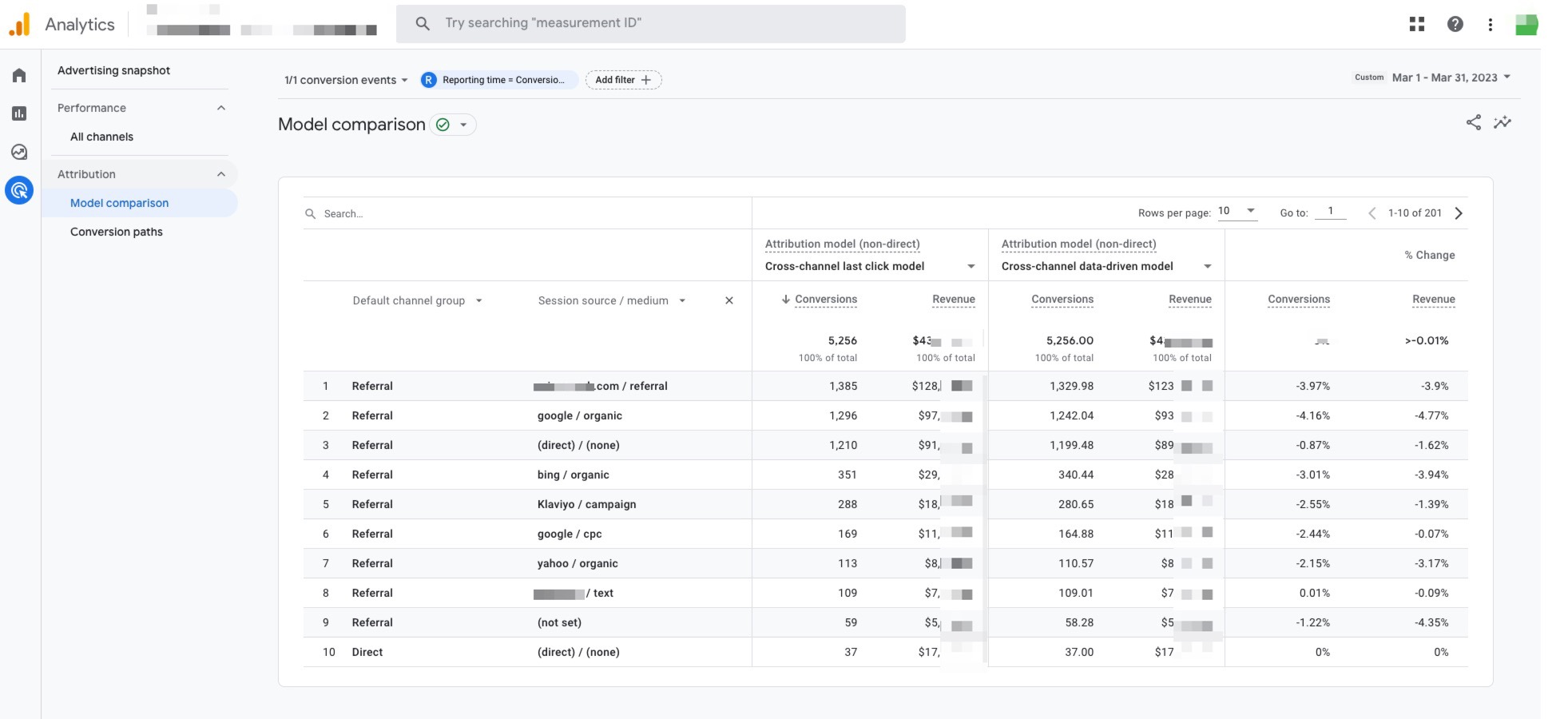Click the (not set) row cell
This screenshot has height=719, width=1568.
(559, 622)
